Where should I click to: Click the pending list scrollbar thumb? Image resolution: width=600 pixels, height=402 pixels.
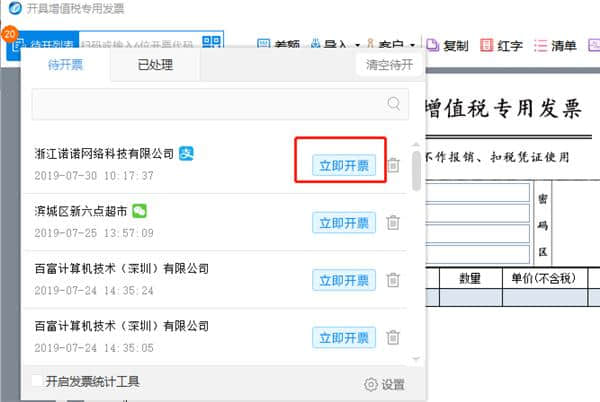(416, 171)
